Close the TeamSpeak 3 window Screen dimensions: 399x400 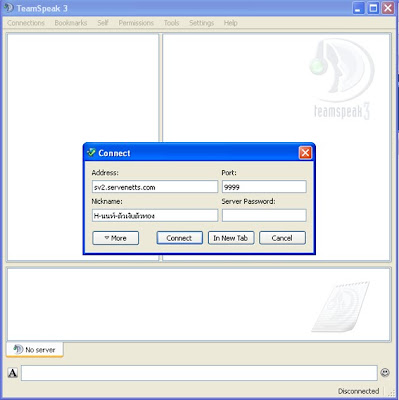388,8
